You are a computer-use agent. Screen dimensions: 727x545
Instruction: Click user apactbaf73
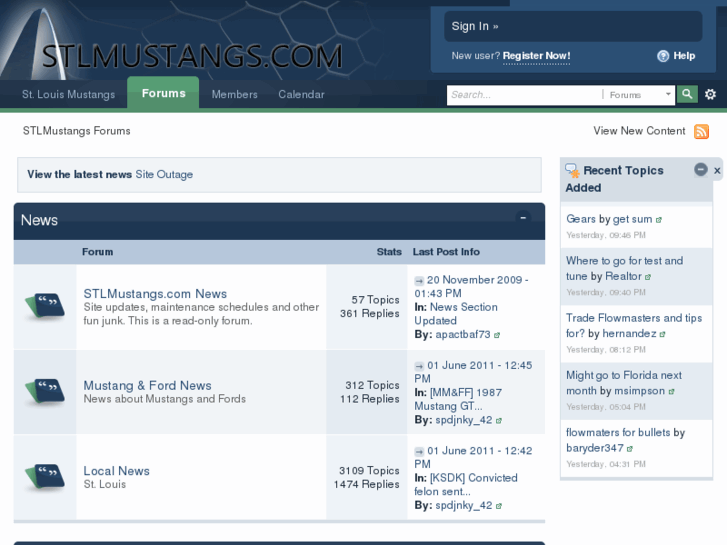click(x=463, y=335)
